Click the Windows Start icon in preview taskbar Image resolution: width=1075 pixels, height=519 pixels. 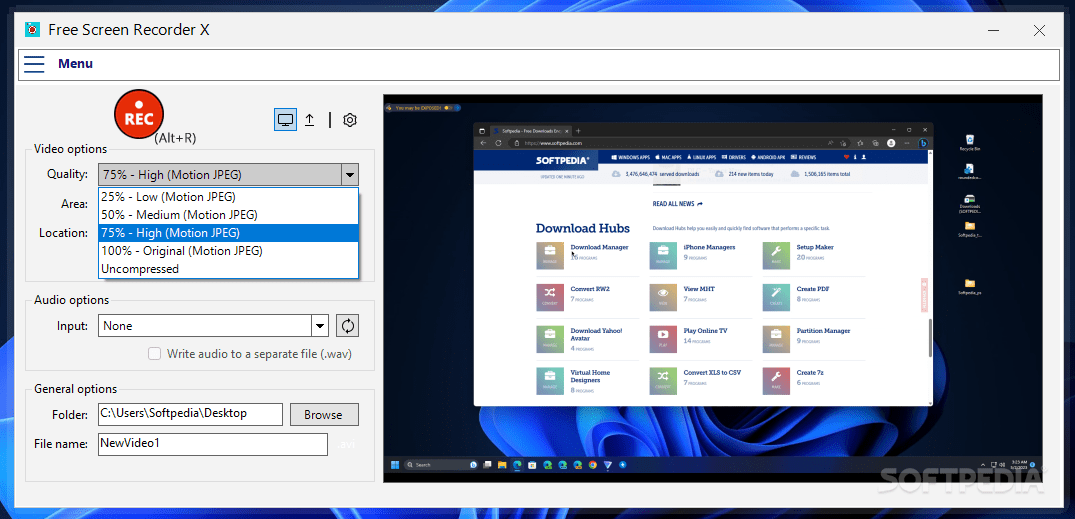(x=395, y=465)
